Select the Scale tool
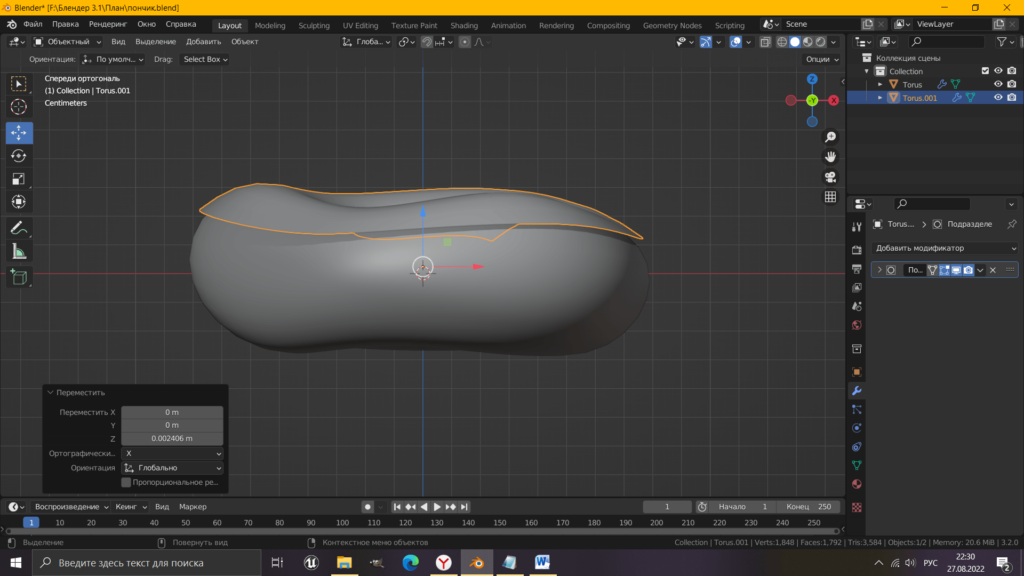This screenshot has width=1024, height=576. tap(19, 179)
